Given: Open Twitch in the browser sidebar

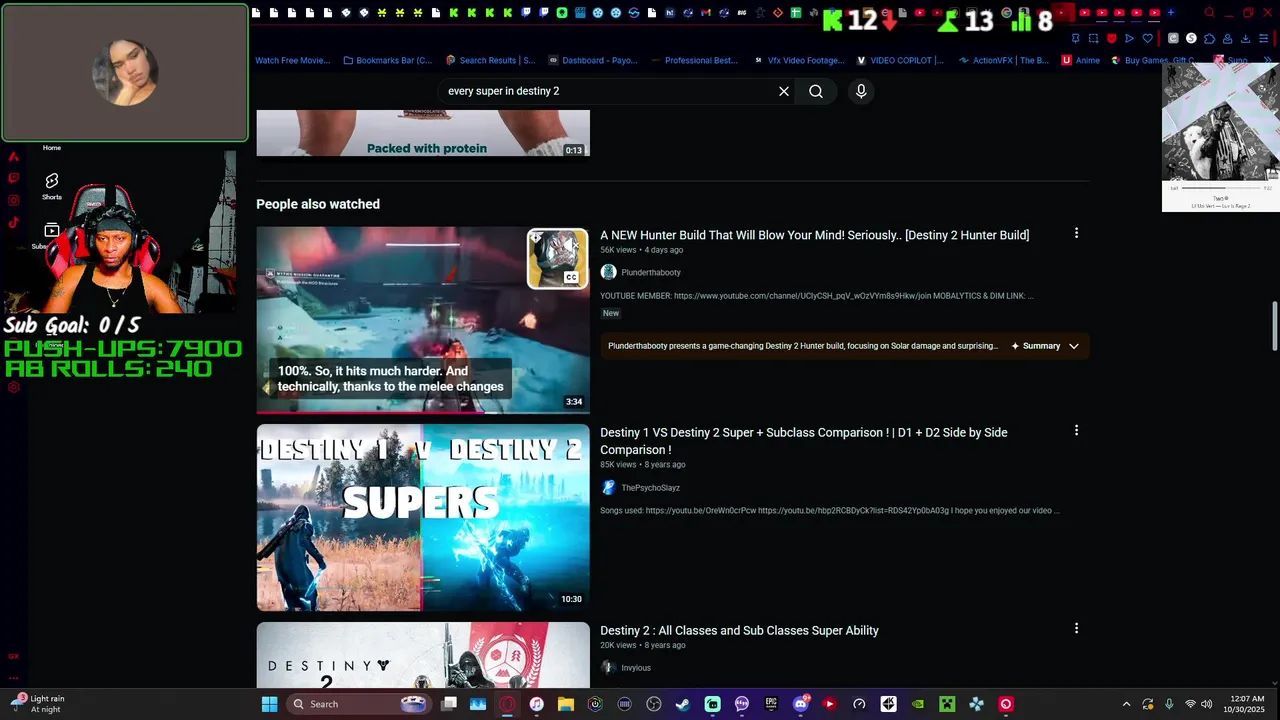Looking at the screenshot, I should tap(14, 178).
